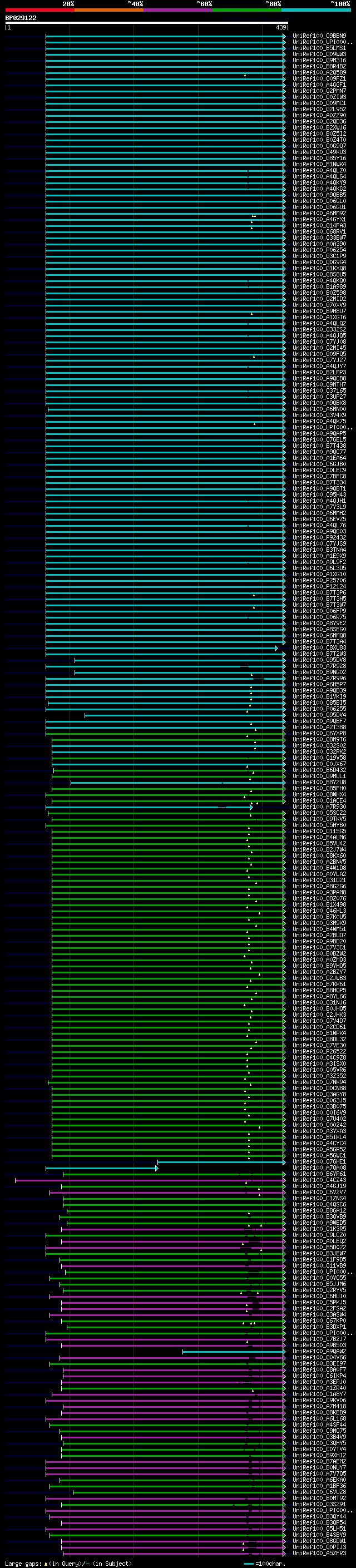Select hit label UniRef100_Q1K3R5
This screenshot has width=356, height=1568.
click(319, 1228)
